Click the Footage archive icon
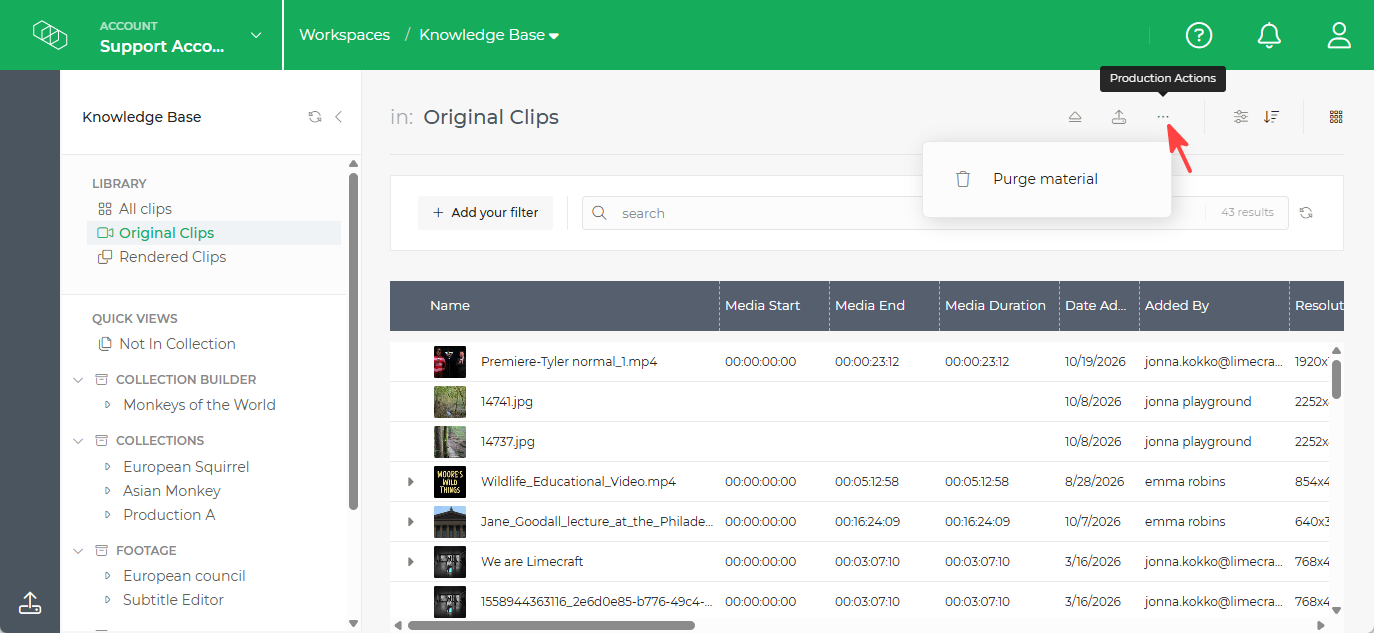Screen dimensions: 1374x633 [x=101, y=551]
